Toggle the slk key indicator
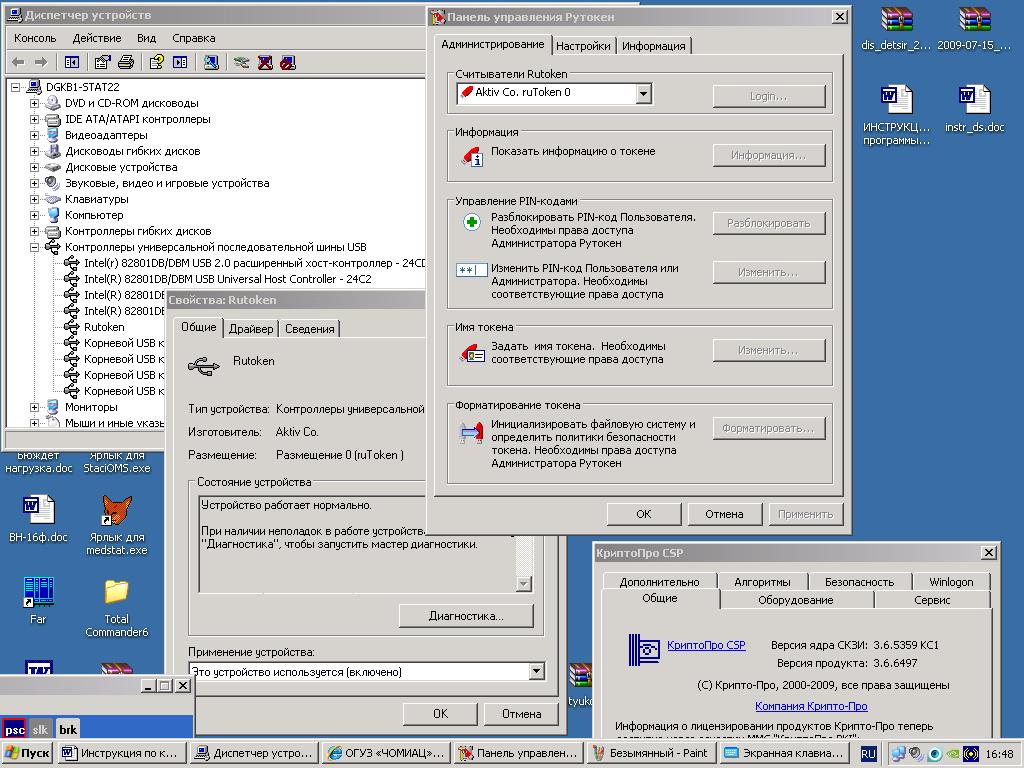 point(40,729)
